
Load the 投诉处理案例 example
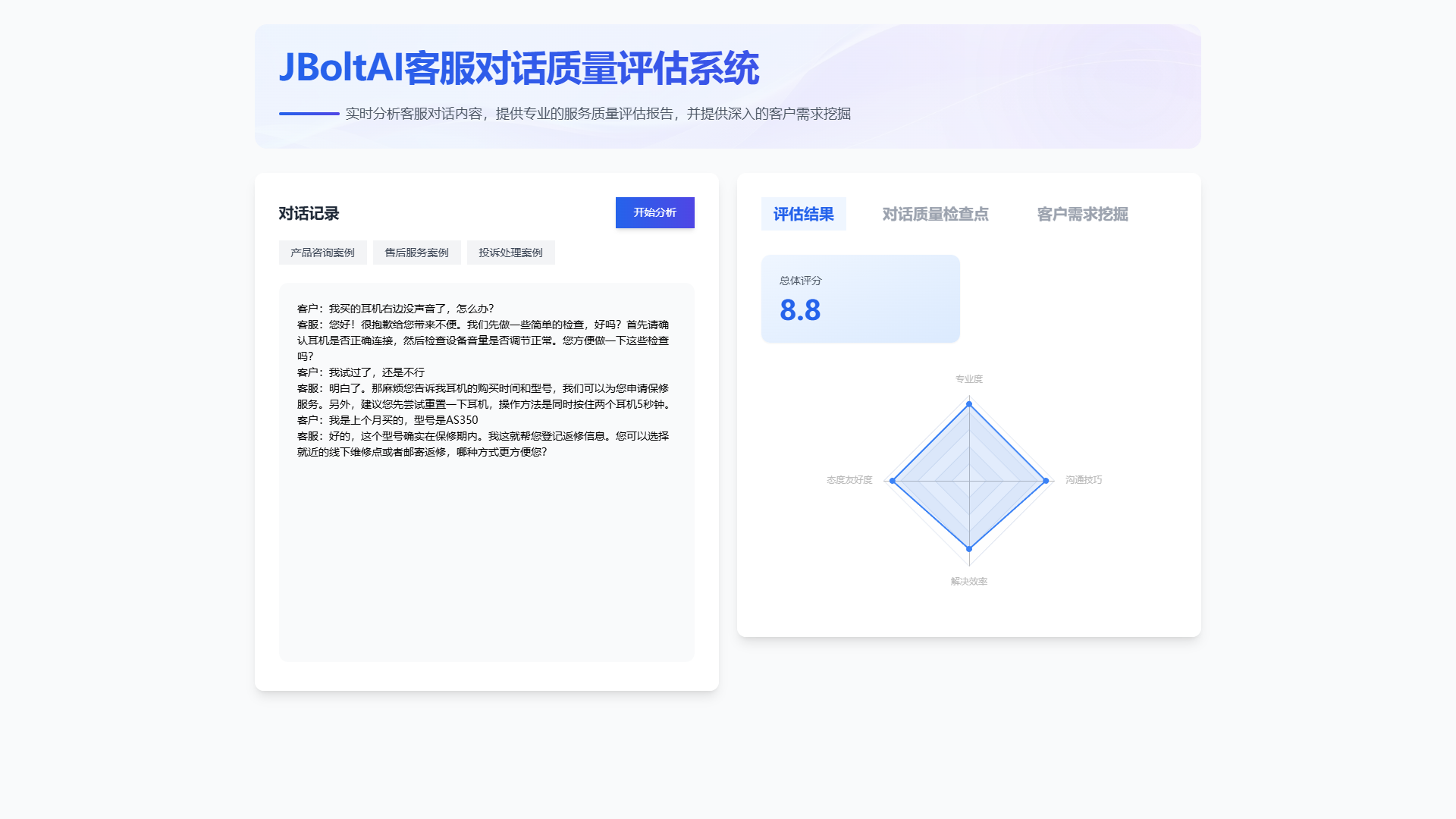click(x=510, y=253)
